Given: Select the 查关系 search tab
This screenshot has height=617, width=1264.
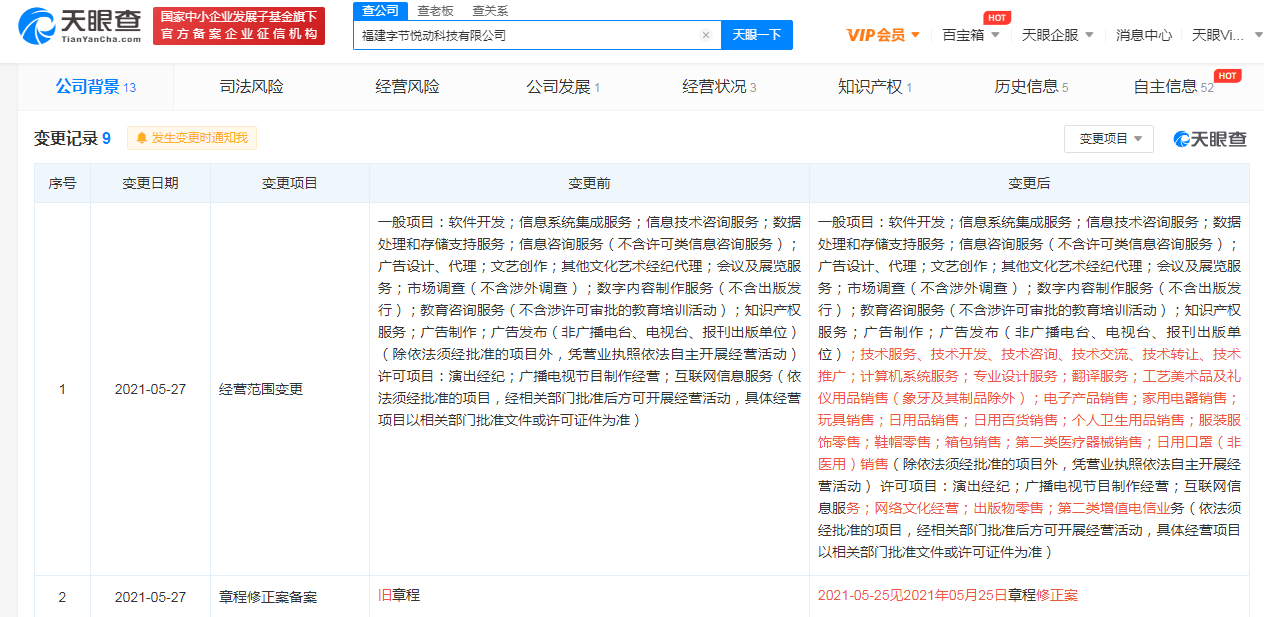Looking at the screenshot, I should click(x=490, y=10).
